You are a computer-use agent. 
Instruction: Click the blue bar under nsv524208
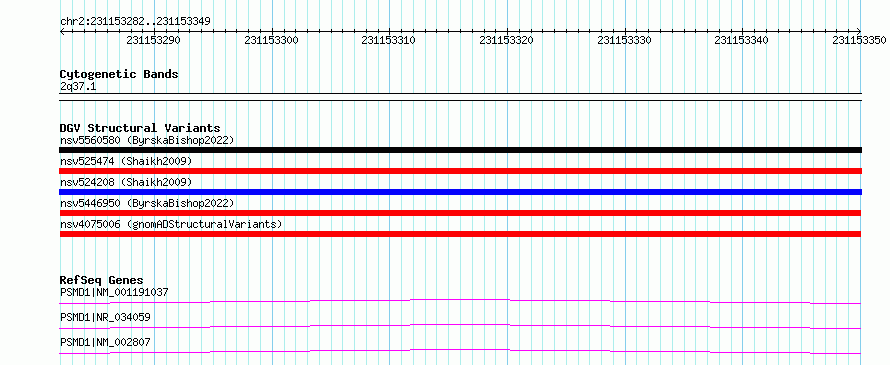tap(460, 192)
